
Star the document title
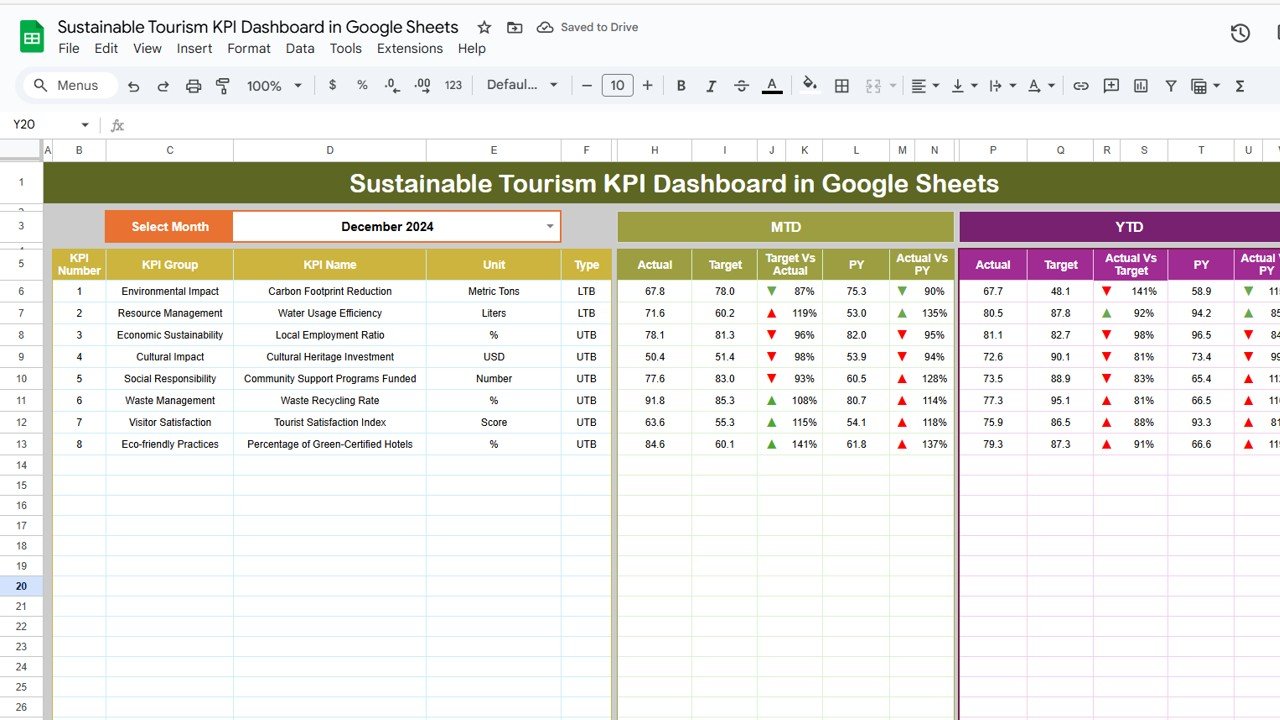point(484,27)
